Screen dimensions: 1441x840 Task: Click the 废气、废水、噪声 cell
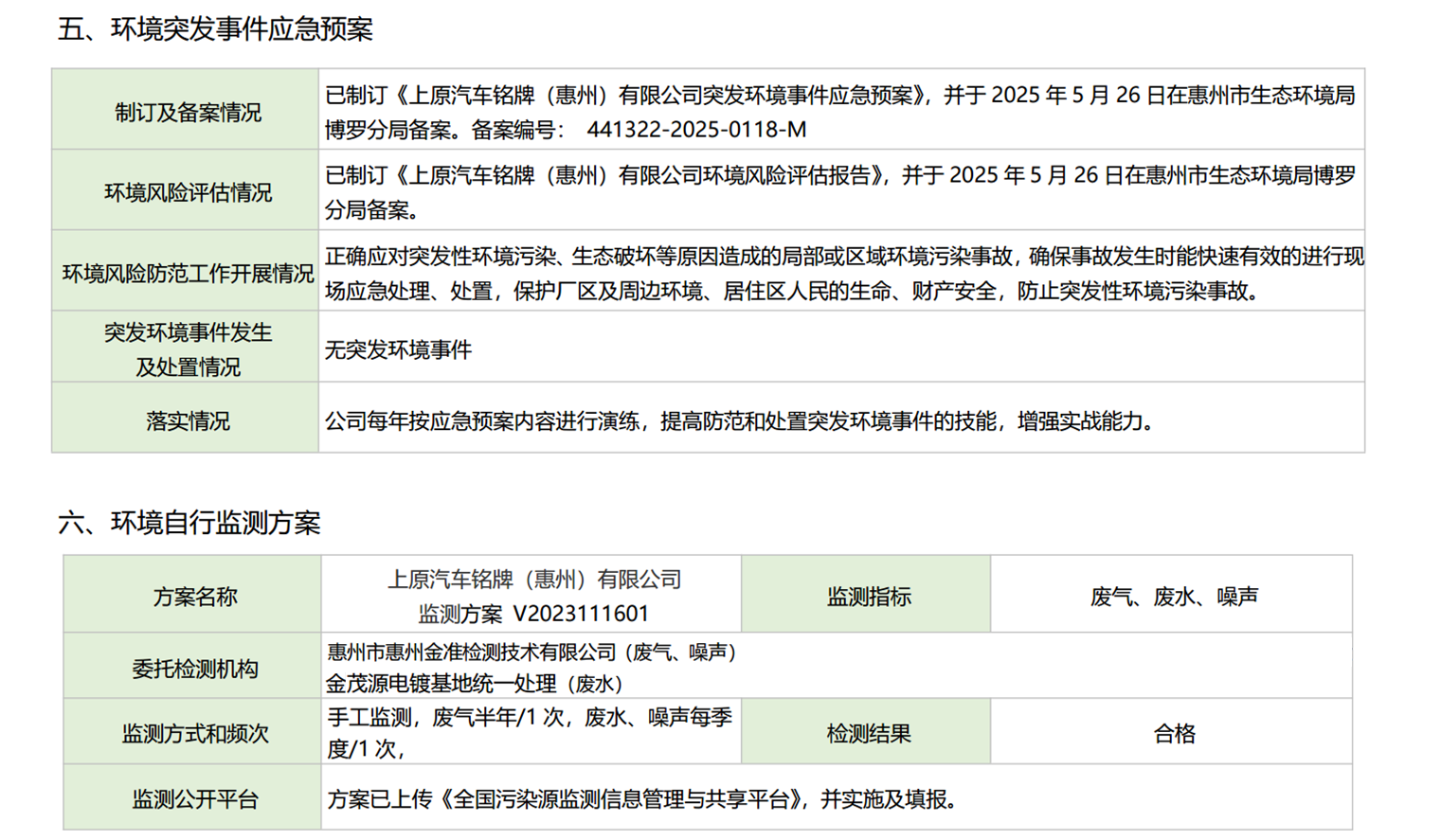click(1172, 594)
